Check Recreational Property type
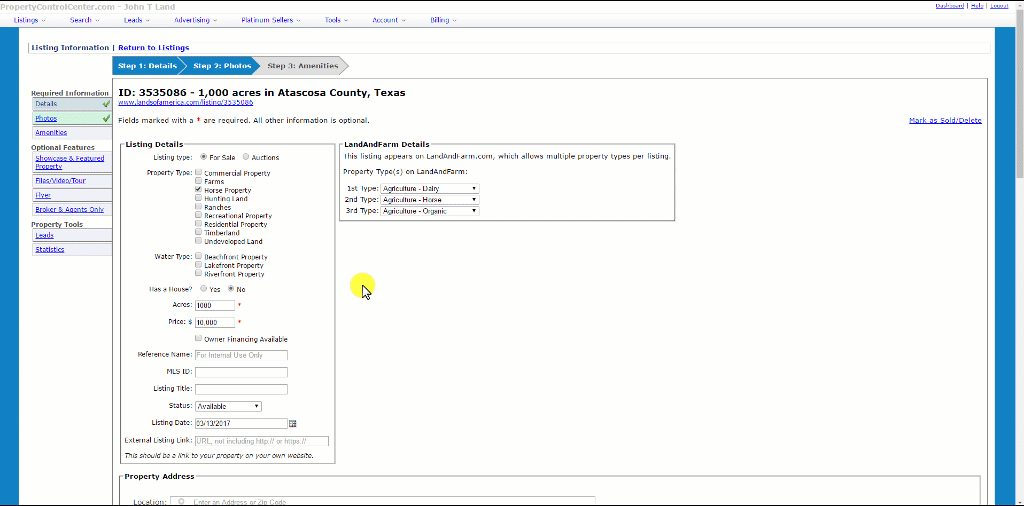Image resolution: width=1024 pixels, height=506 pixels. [199, 215]
